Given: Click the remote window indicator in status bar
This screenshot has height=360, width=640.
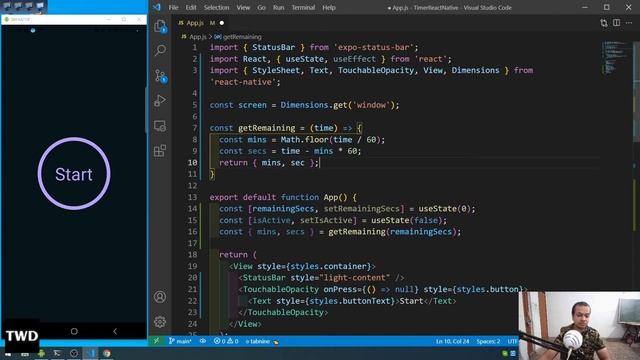Looking at the screenshot, I should coord(156,341).
